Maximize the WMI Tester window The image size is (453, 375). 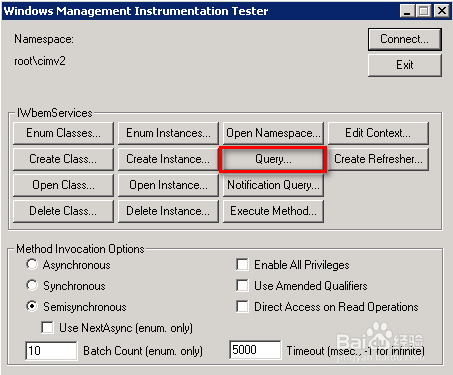coord(424,11)
